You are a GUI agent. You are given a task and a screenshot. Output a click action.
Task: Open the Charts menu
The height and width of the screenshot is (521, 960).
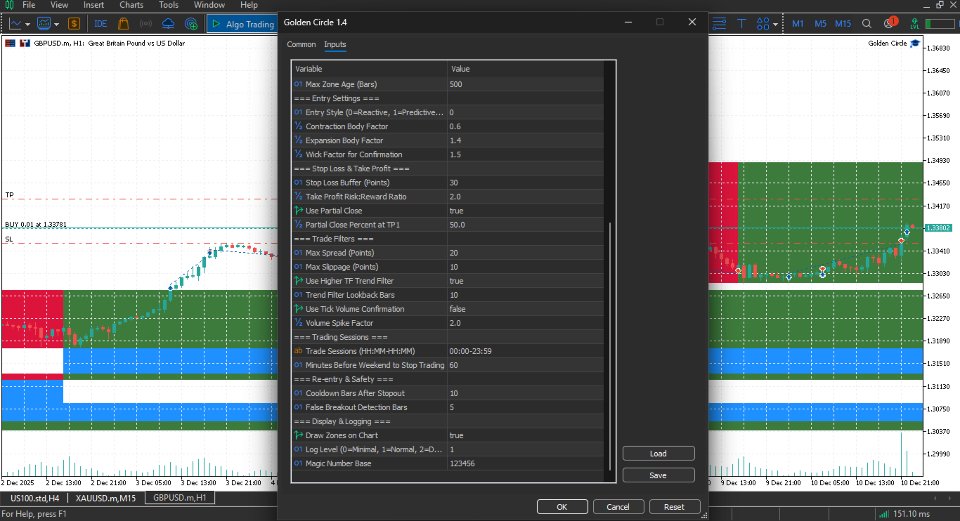[131, 5]
